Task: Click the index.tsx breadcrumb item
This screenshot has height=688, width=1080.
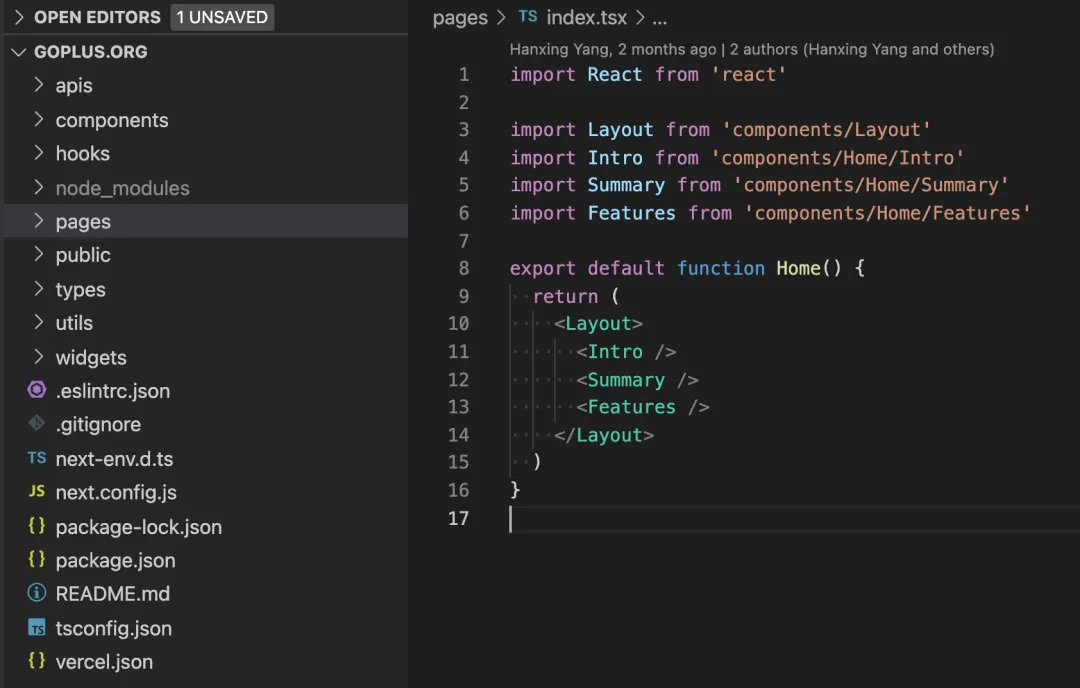Action: tap(588, 18)
